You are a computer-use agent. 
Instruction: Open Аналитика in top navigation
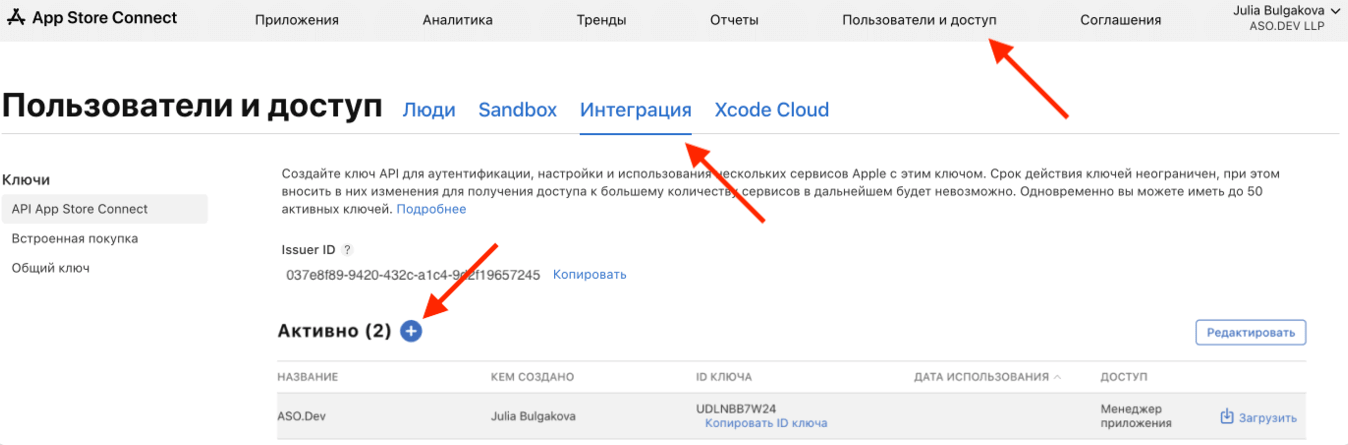tap(457, 20)
